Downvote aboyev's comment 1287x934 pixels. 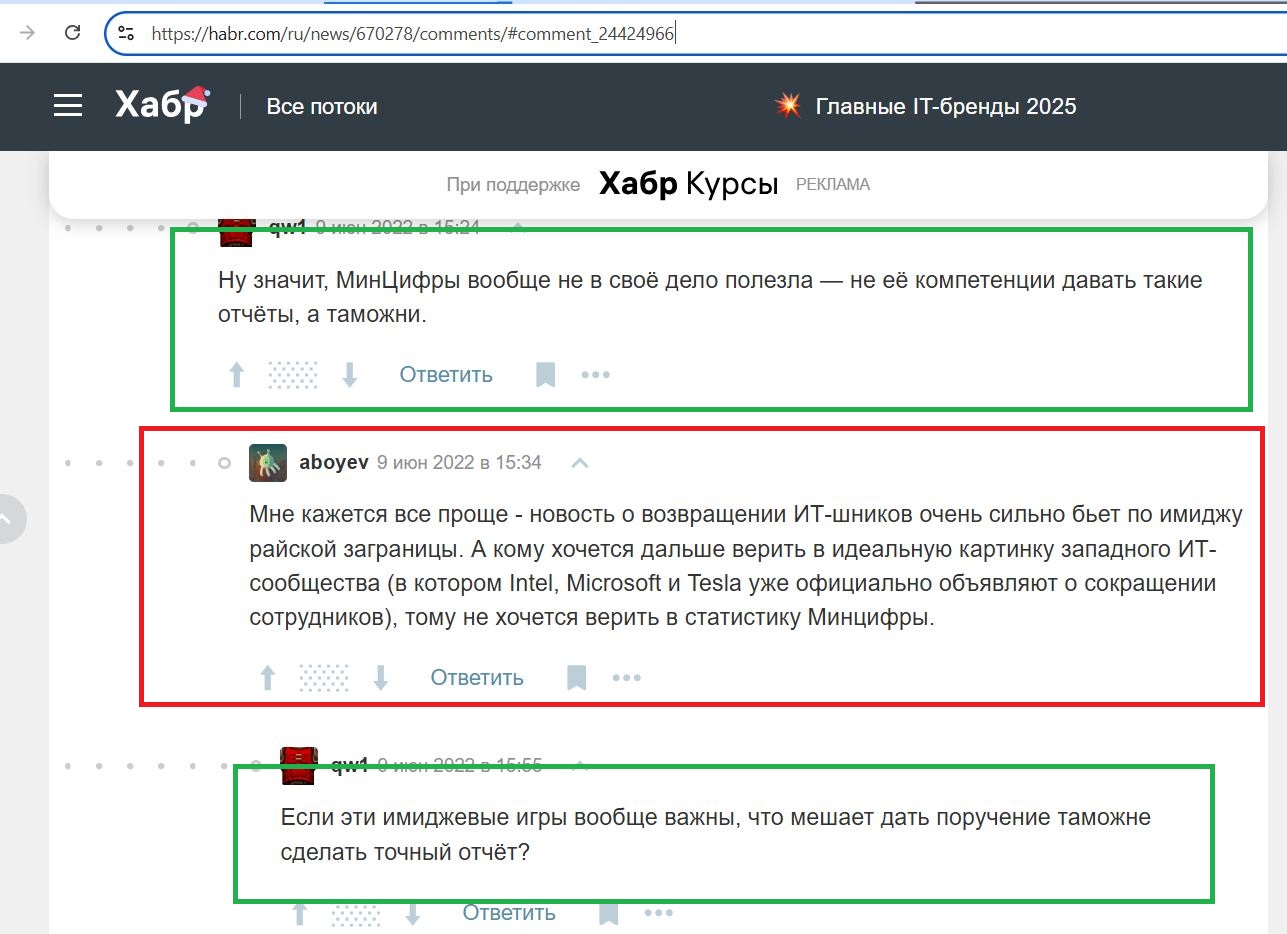point(380,677)
